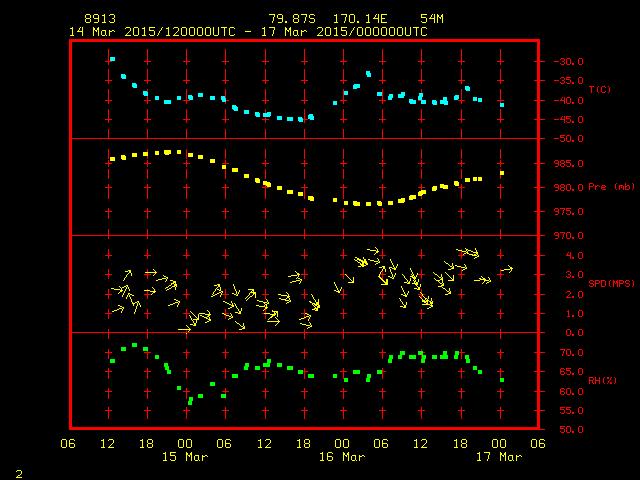
Task: Click the 980.0 pressure tick value
Action: [x=569, y=188]
